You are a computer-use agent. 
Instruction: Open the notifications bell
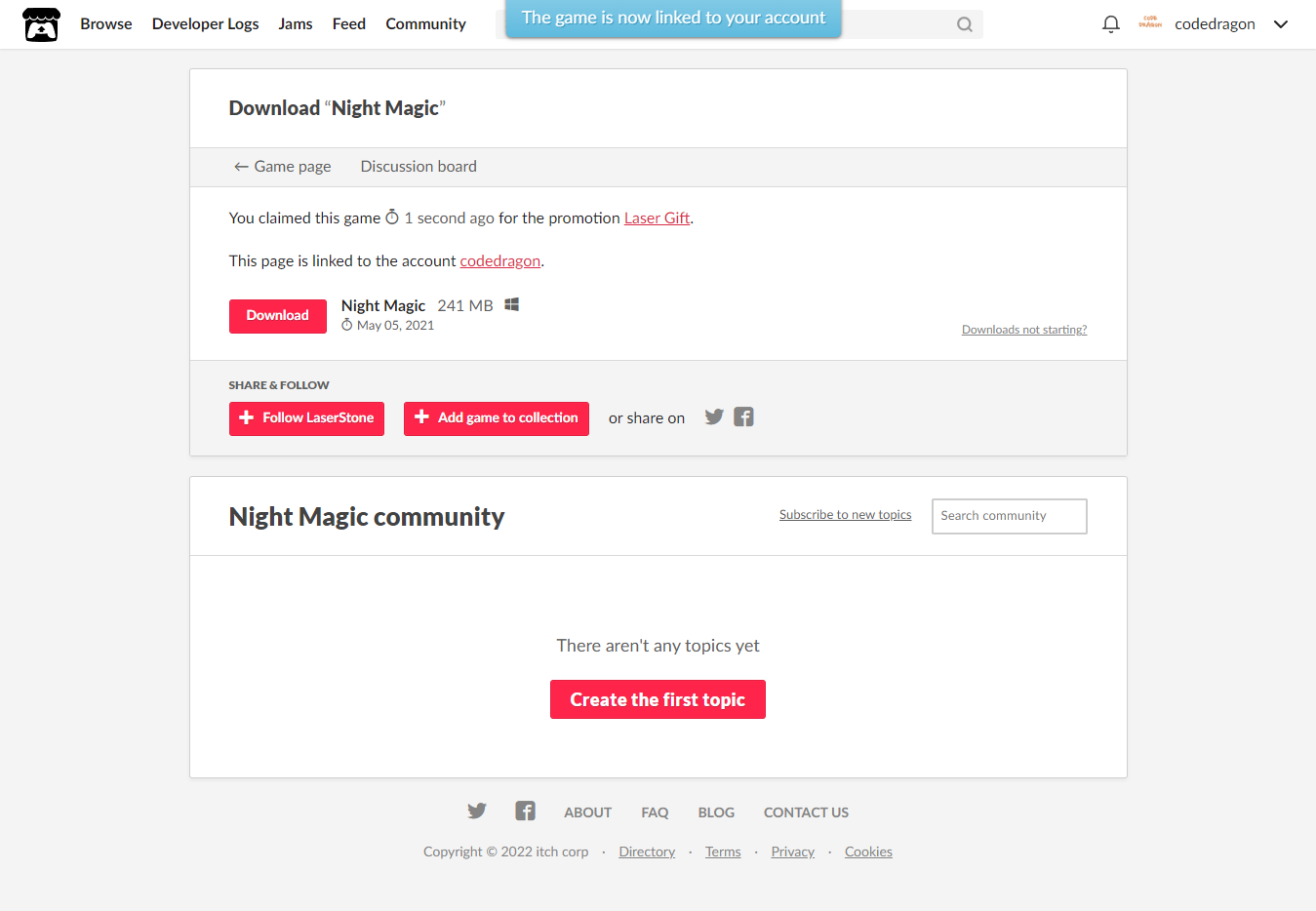[1110, 24]
